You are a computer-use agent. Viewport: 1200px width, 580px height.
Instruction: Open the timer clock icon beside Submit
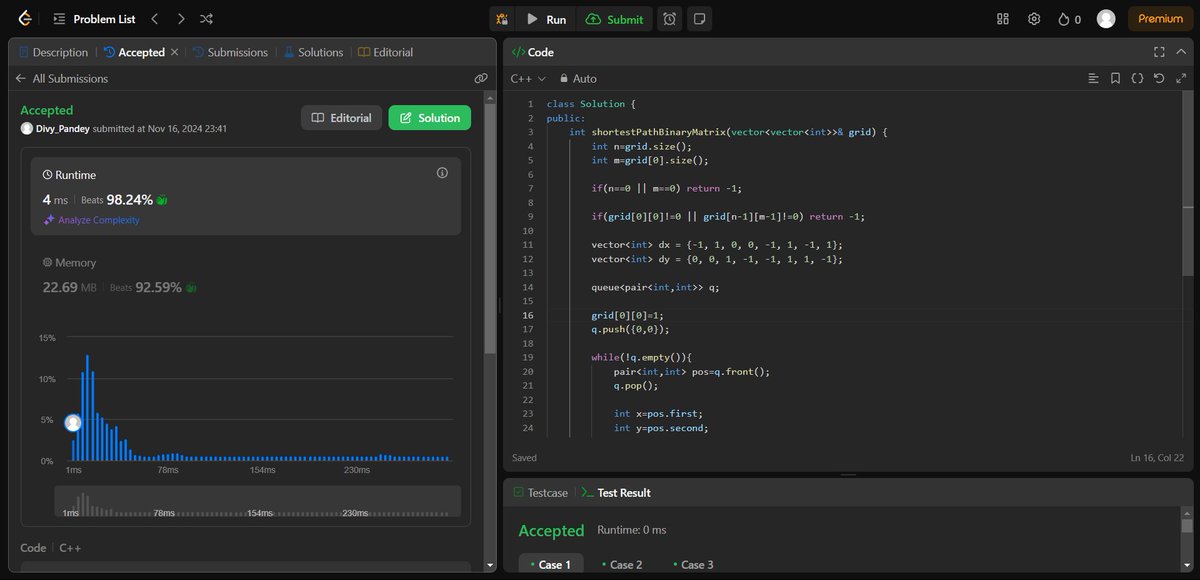click(669, 18)
